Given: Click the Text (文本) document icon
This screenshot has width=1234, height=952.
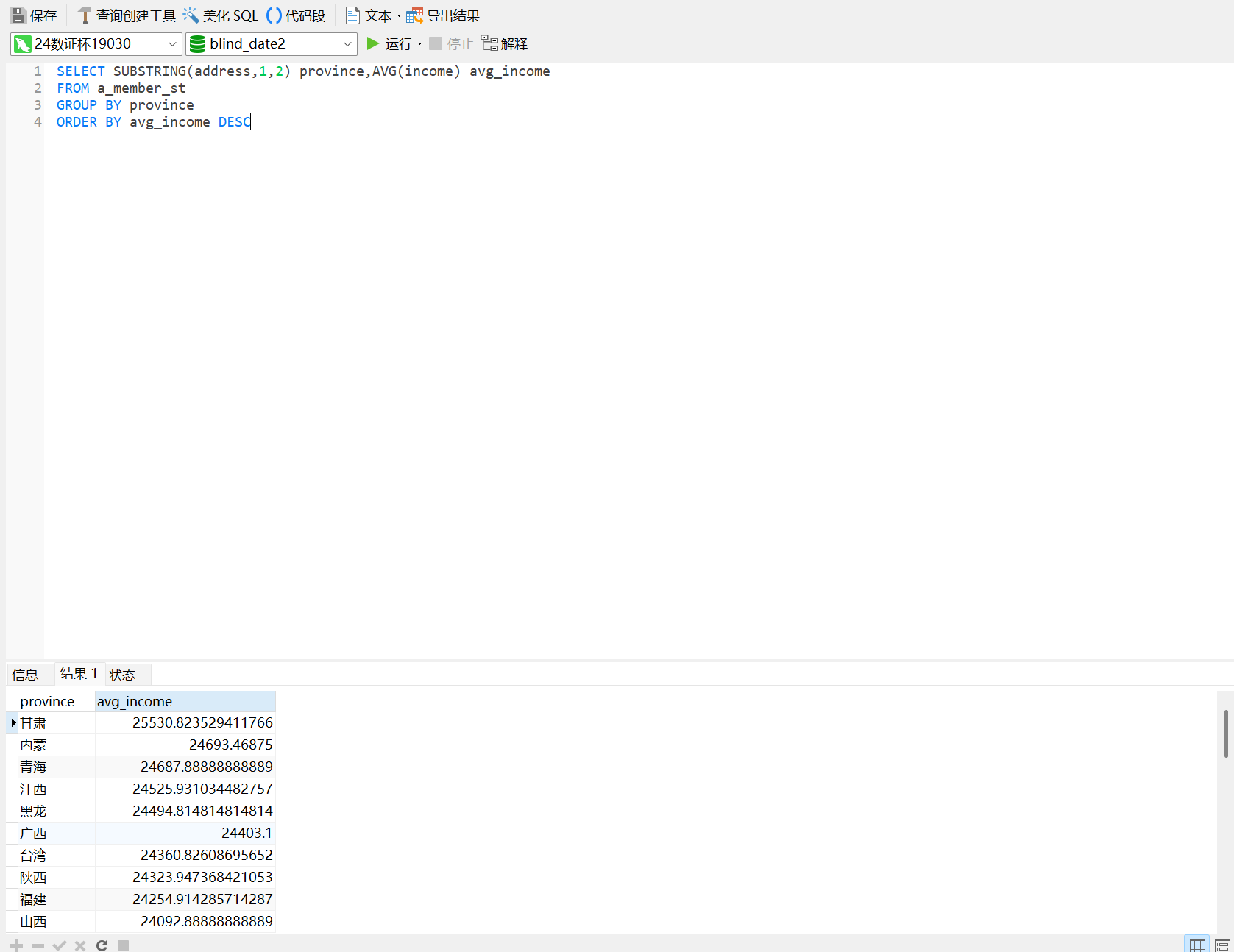Looking at the screenshot, I should click(x=352, y=15).
